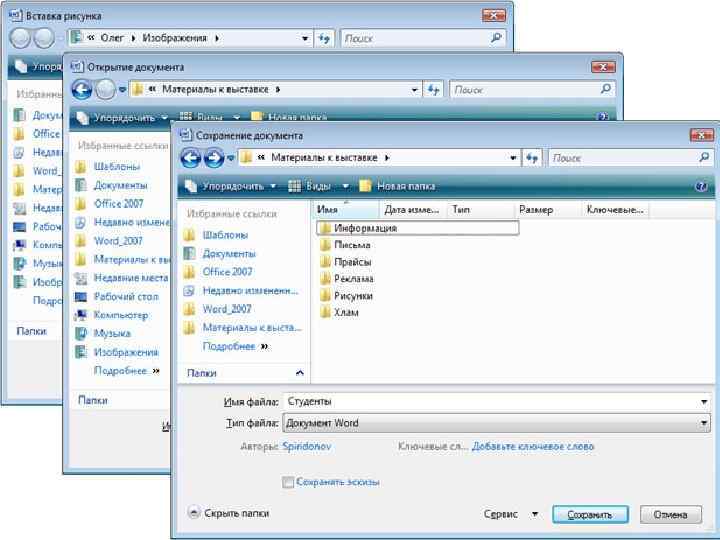Screen dimensions: 720x540
Task: Sort by Ключевые слова column header
Action: click(x=615, y=210)
